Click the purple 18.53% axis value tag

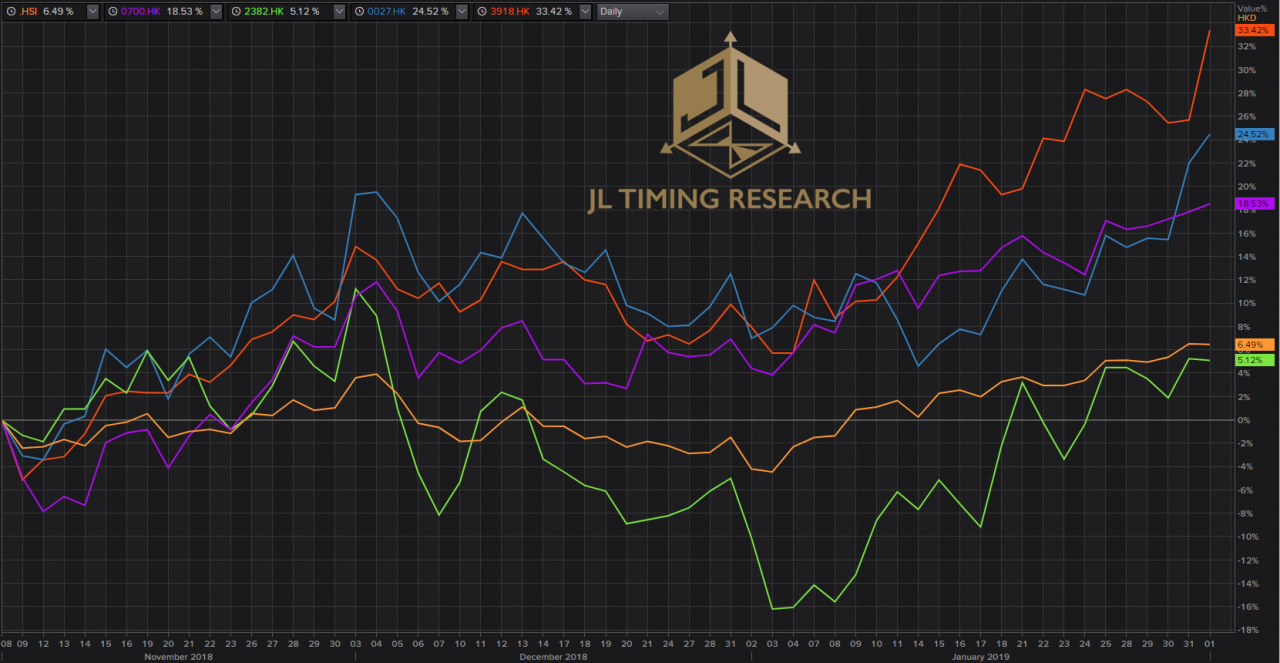[1252, 204]
